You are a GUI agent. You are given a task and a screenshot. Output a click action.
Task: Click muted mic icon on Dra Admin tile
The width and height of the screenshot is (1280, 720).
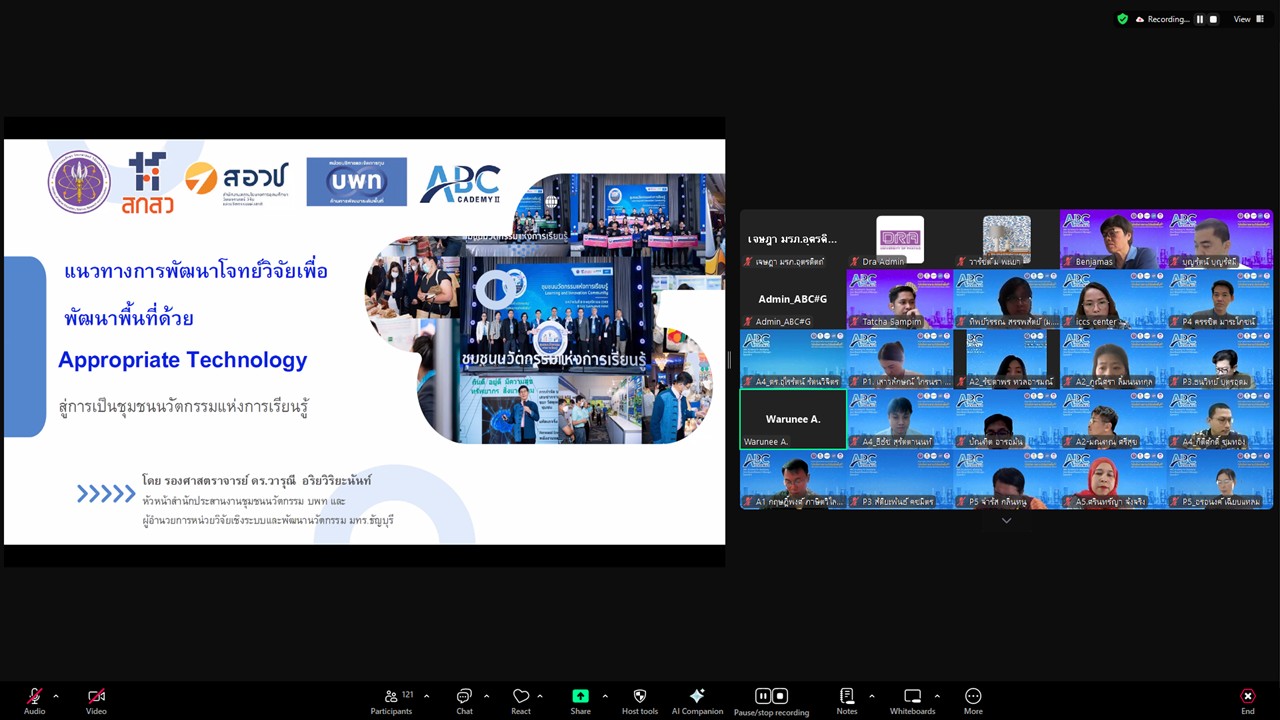[x=855, y=262]
